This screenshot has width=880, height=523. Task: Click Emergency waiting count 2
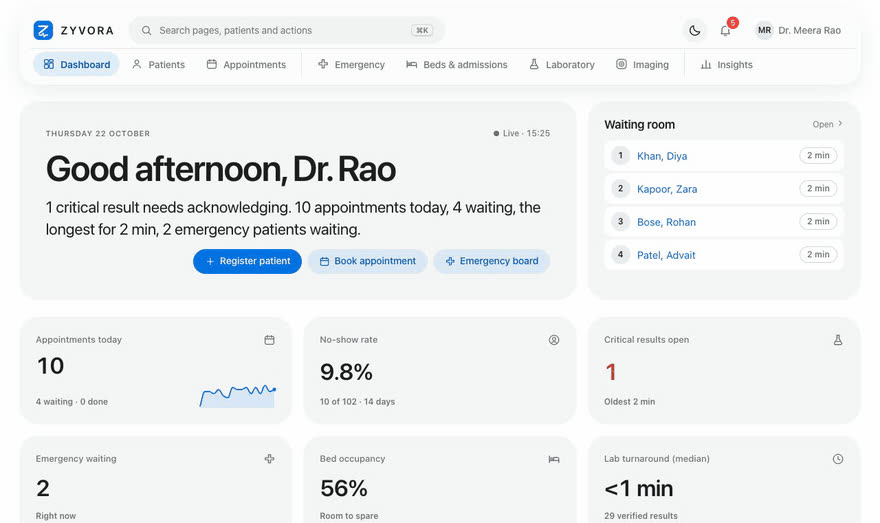[x=43, y=488]
